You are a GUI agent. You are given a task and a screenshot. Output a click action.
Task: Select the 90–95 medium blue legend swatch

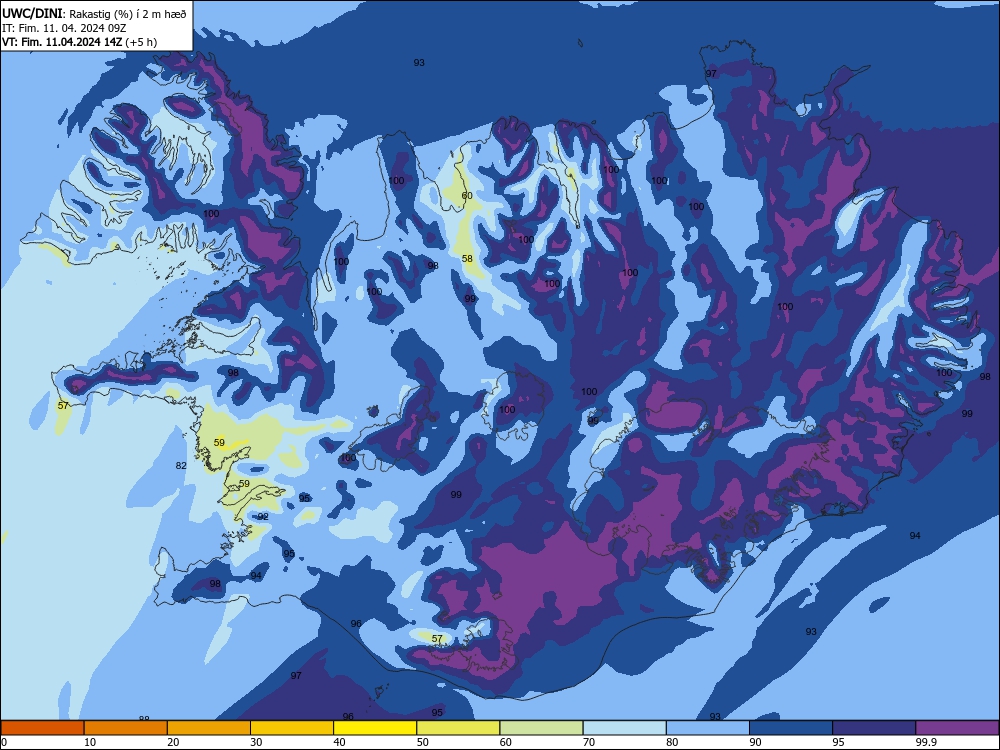pyautogui.click(x=791, y=728)
